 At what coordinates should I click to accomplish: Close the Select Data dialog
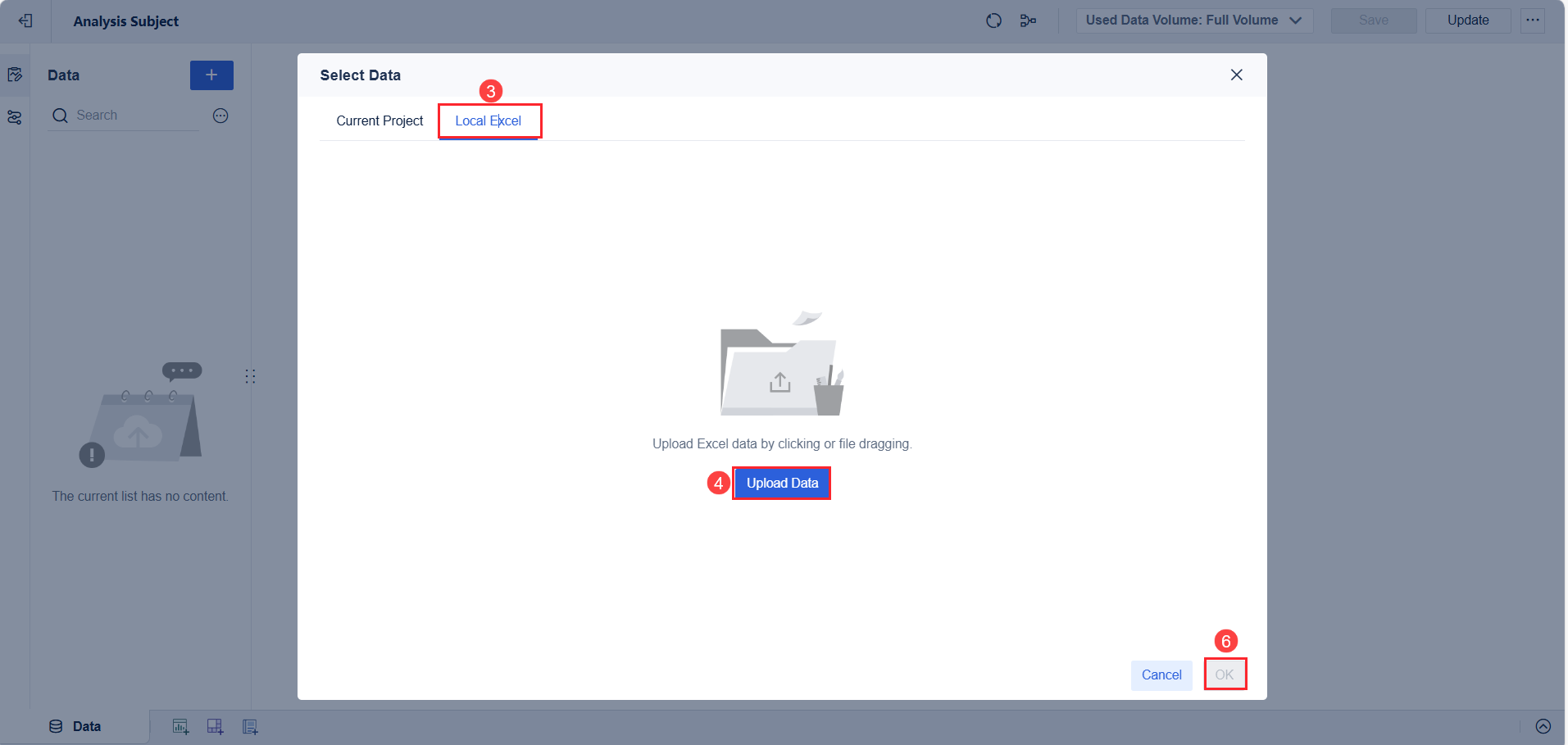(x=1237, y=75)
